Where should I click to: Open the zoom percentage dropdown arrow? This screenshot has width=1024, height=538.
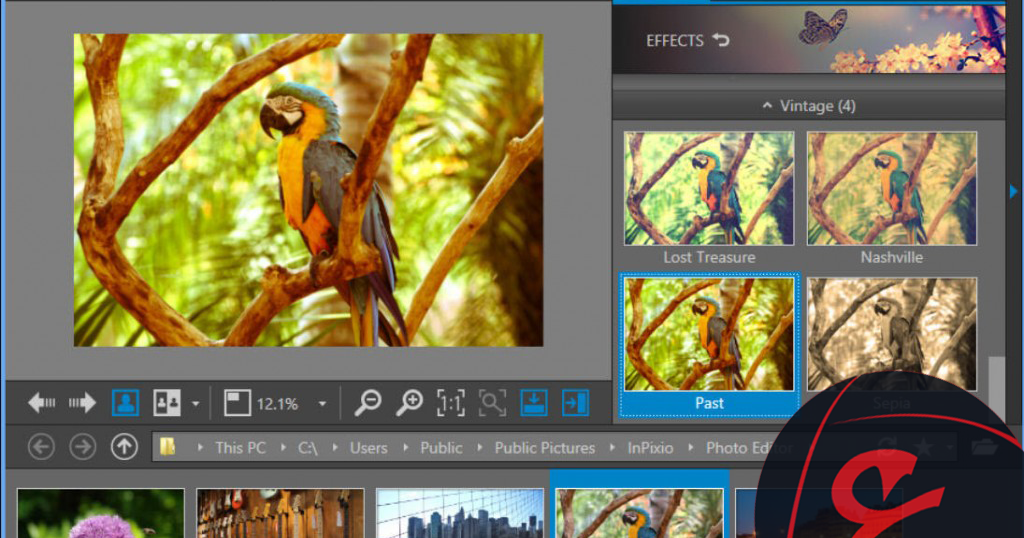click(x=322, y=404)
